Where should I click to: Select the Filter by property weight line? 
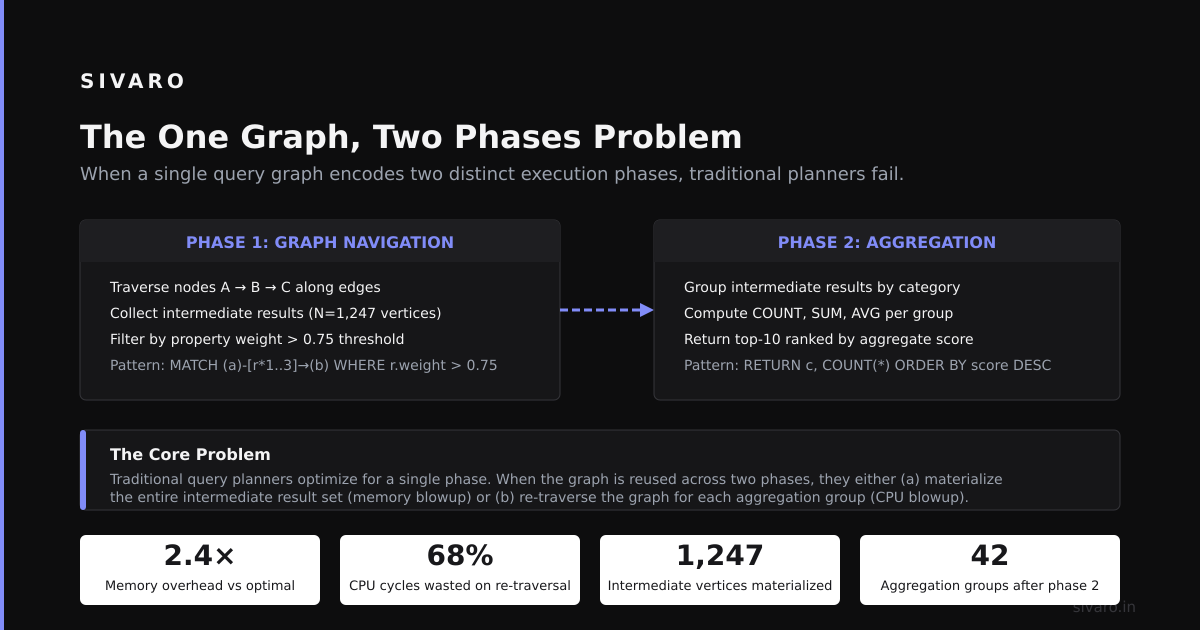(257, 339)
